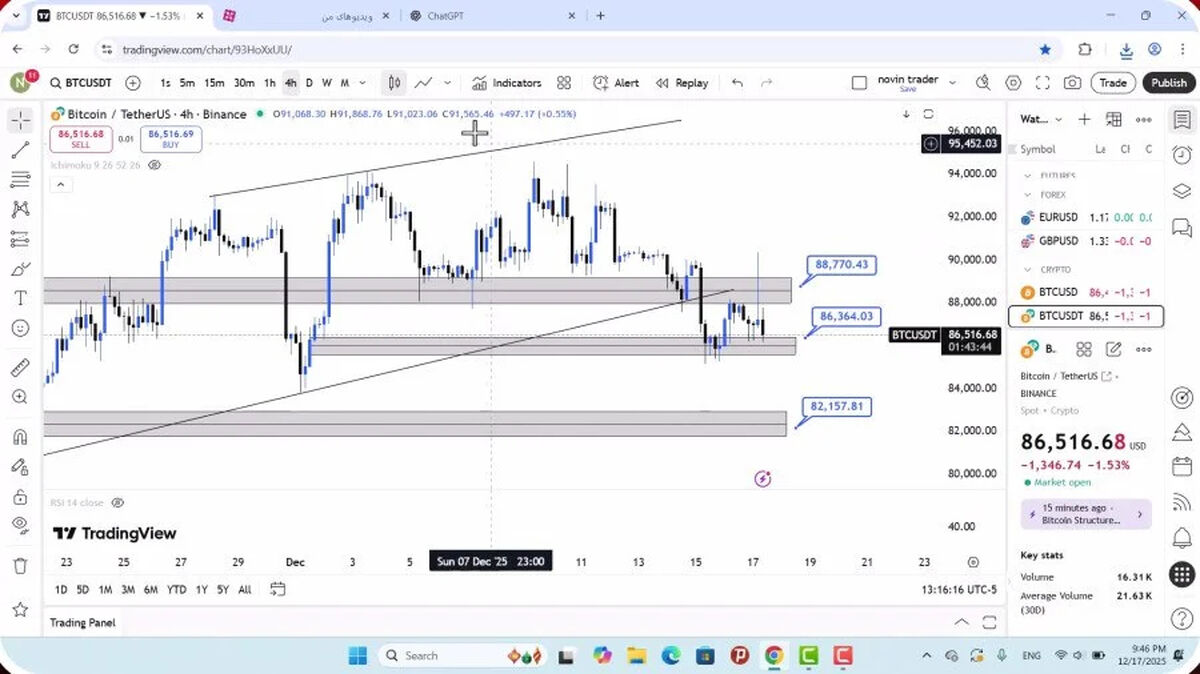Expand the Watchlist name dropdown
The width and height of the screenshot is (1200, 674).
coord(1059,119)
